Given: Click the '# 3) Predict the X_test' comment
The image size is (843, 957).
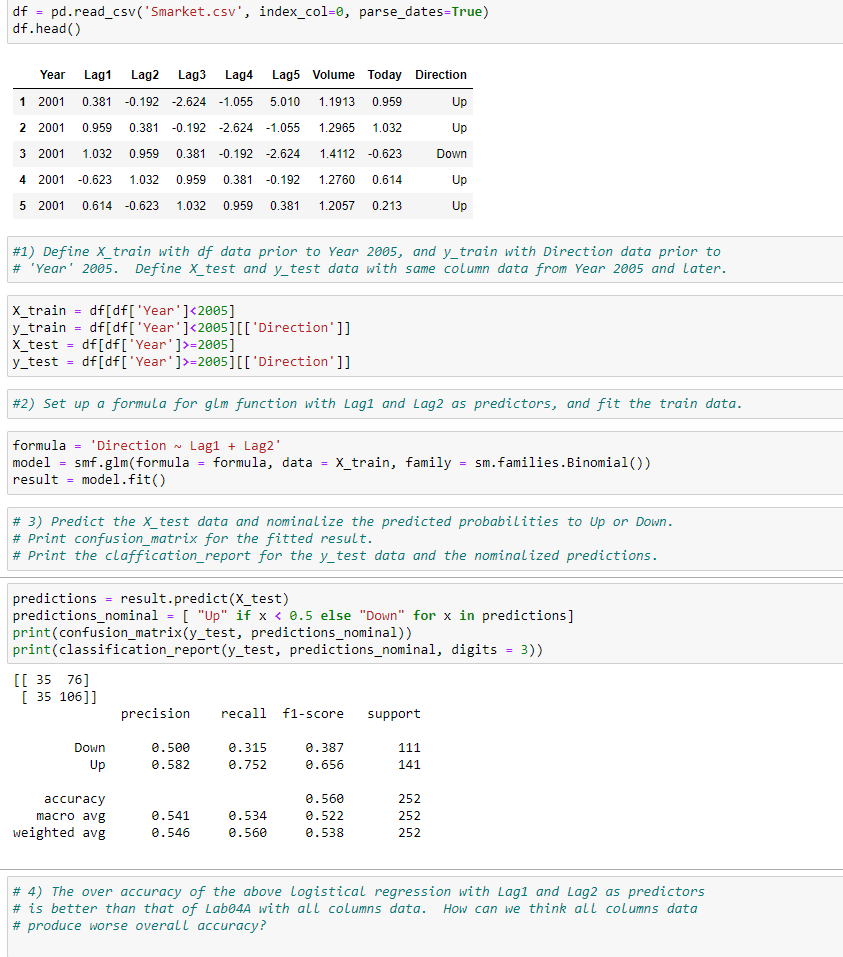Looking at the screenshot, I should tap(343, 522).
